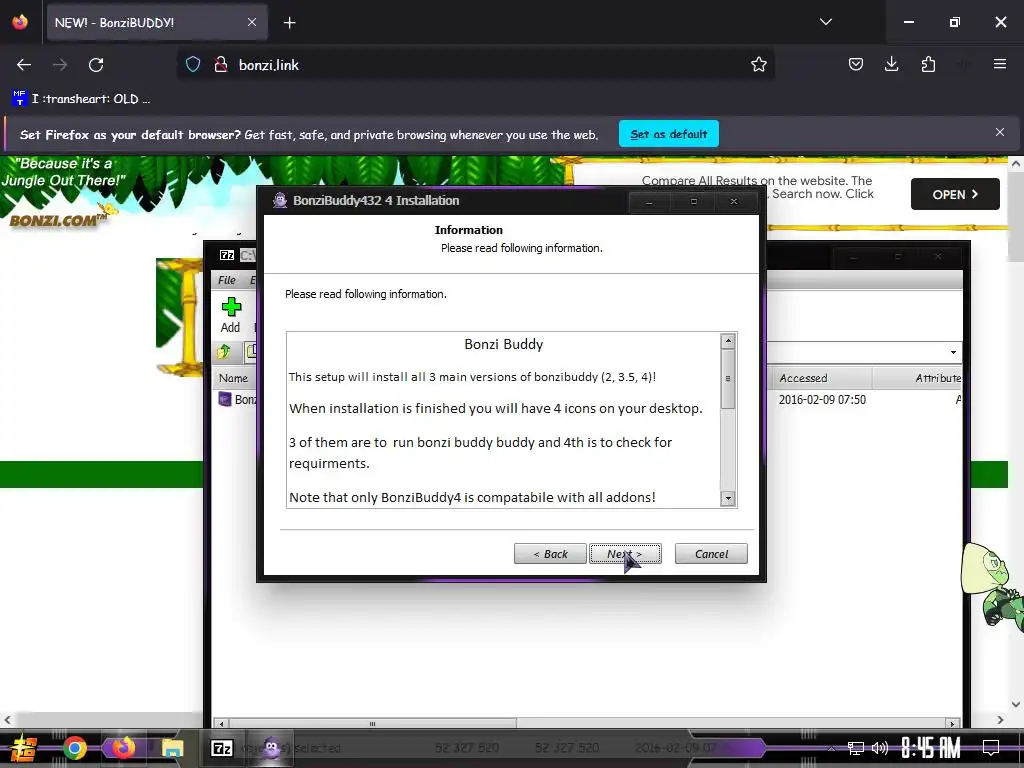Image resolution: width=1024 pixels, height=768 pixels.
Task: Sort the 7-Zip list by Accessed column
Action: point(822,378)
